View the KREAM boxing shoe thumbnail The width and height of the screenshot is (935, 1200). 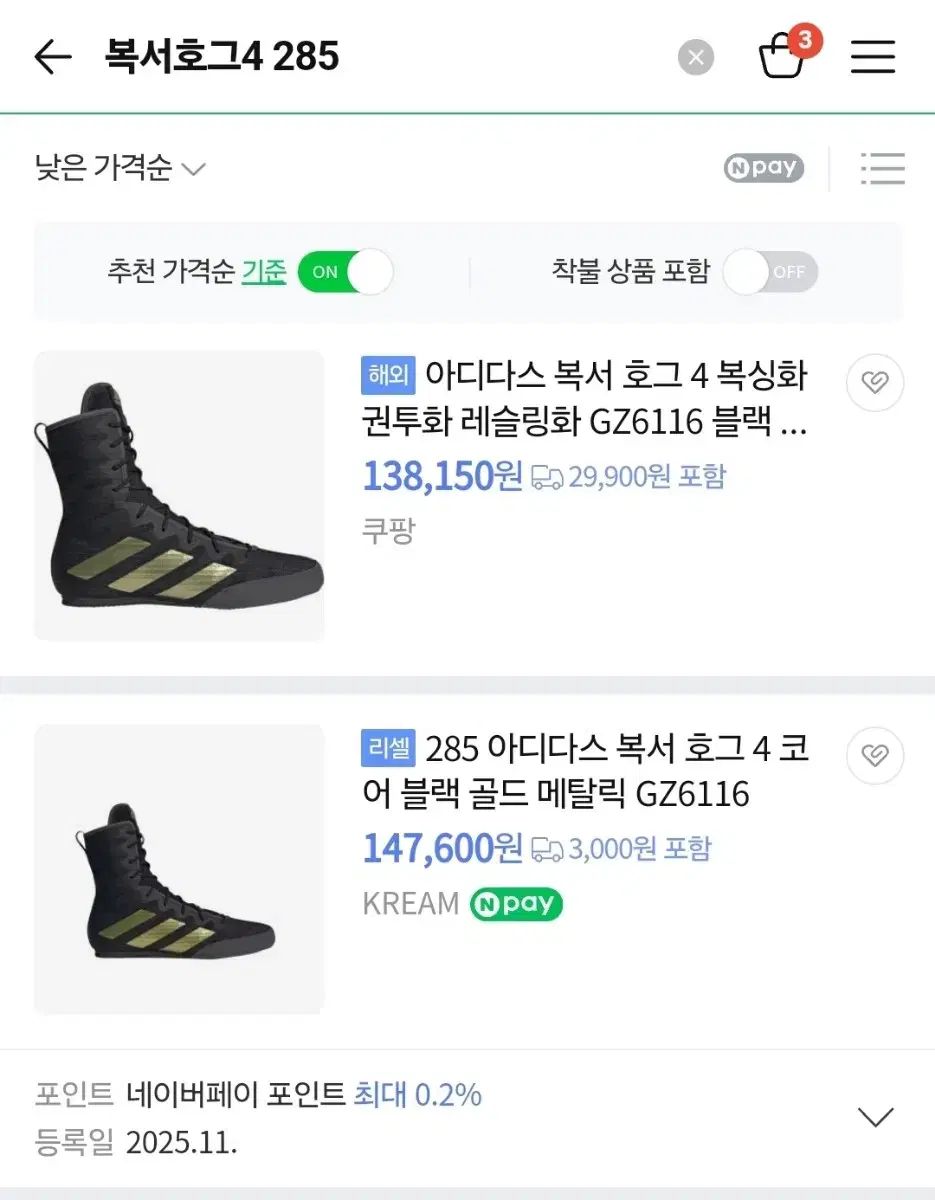coord(179,869)
